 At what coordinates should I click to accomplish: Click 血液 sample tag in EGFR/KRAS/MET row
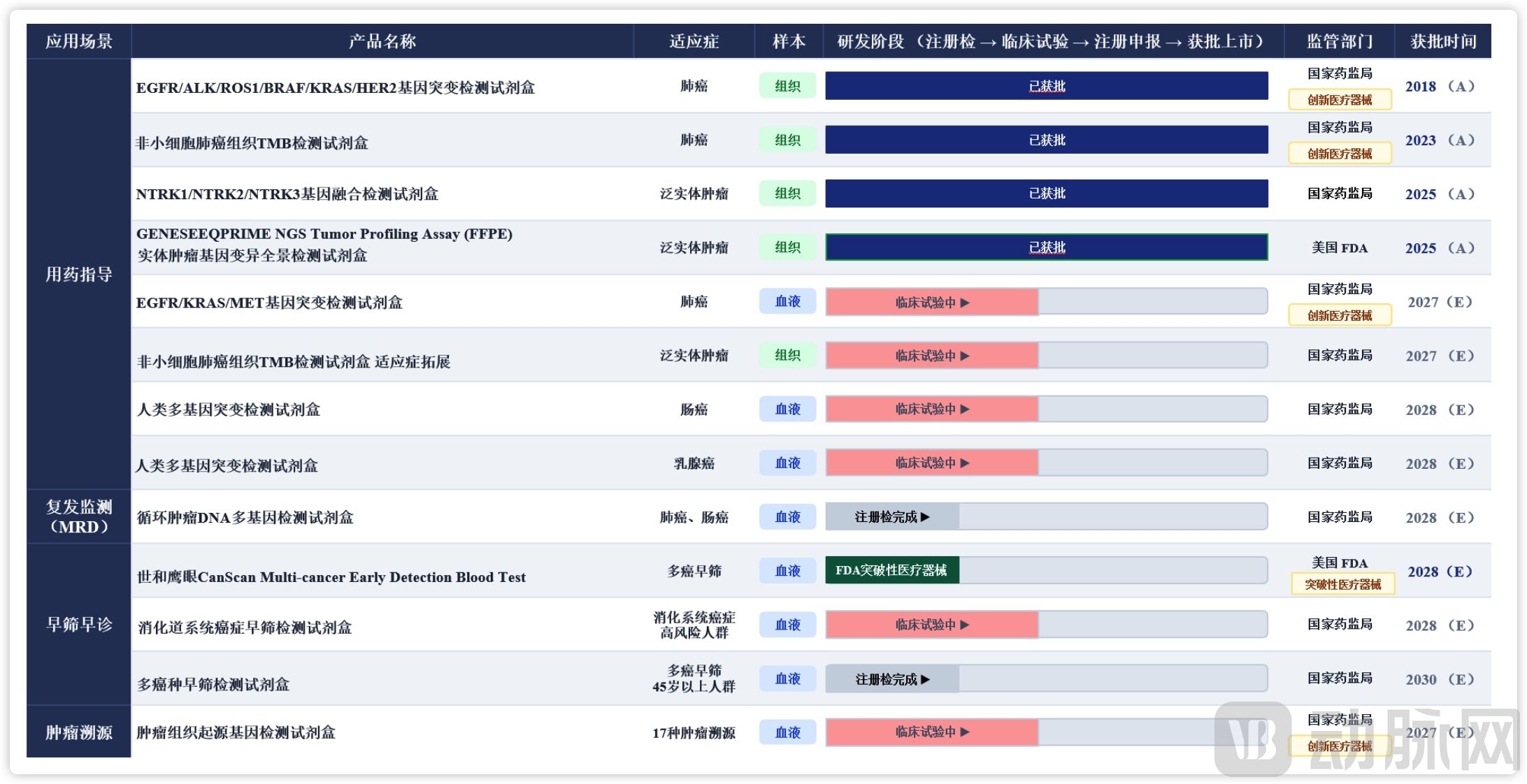pos(788,301)
